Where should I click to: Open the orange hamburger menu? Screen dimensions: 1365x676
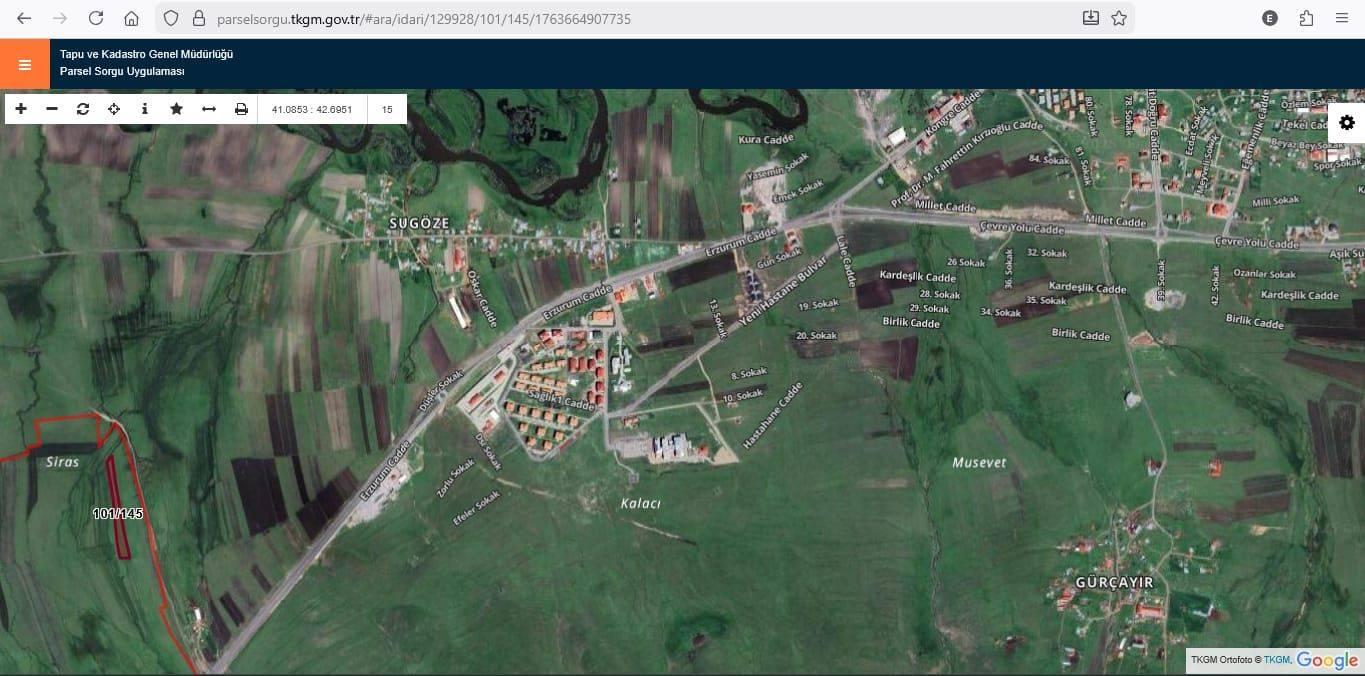pos(24,64)
